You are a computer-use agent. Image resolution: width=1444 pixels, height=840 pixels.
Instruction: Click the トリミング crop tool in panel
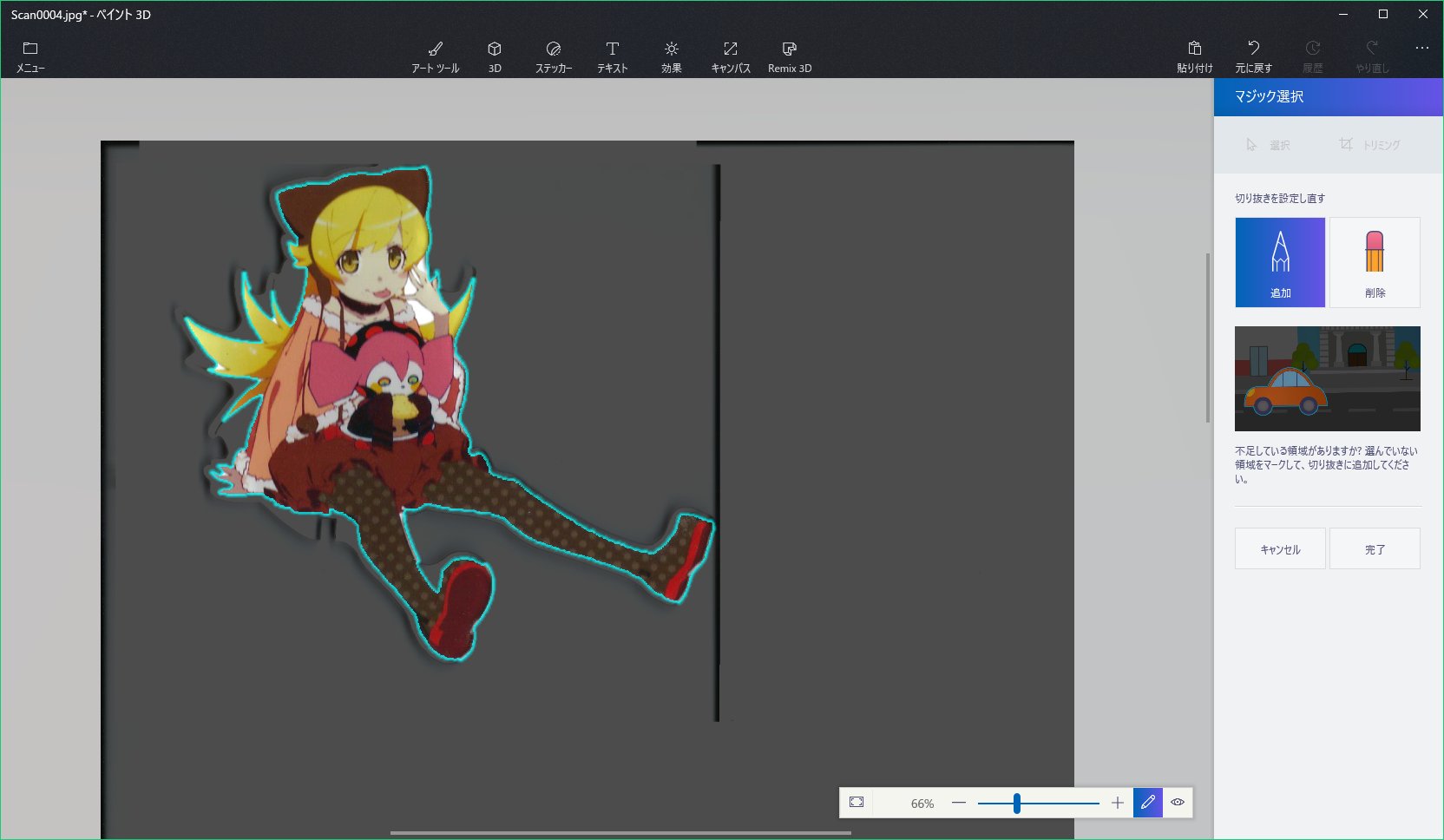click(1369, 145)
